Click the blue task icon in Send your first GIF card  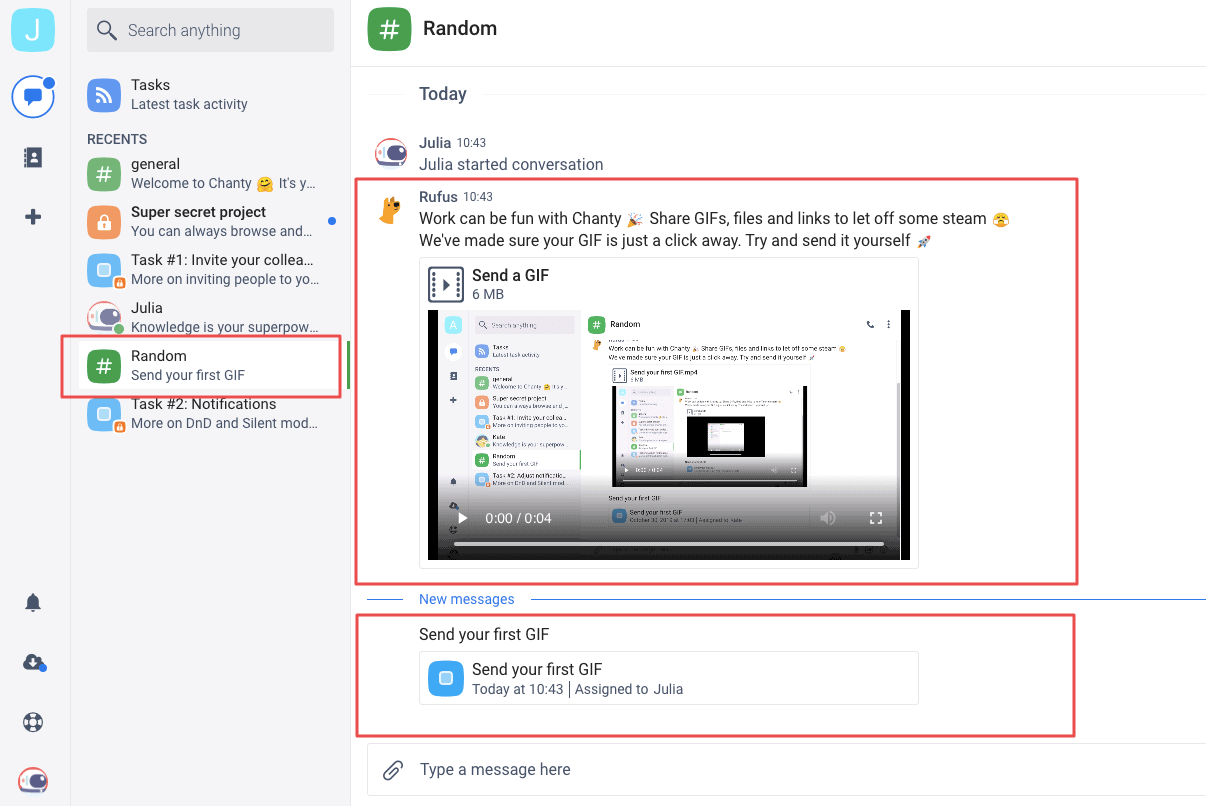click(446, 678)
